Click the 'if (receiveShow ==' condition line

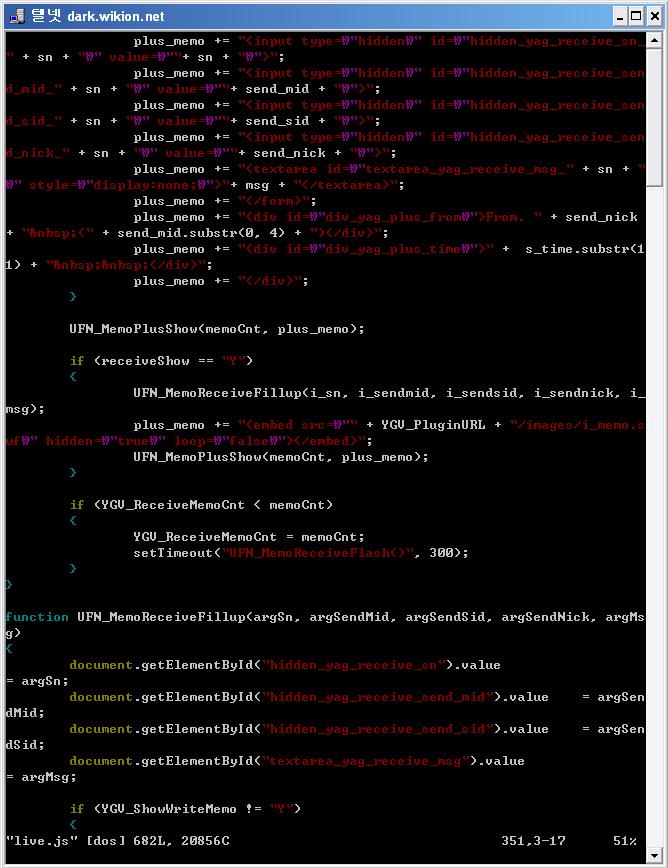[161, 361]
